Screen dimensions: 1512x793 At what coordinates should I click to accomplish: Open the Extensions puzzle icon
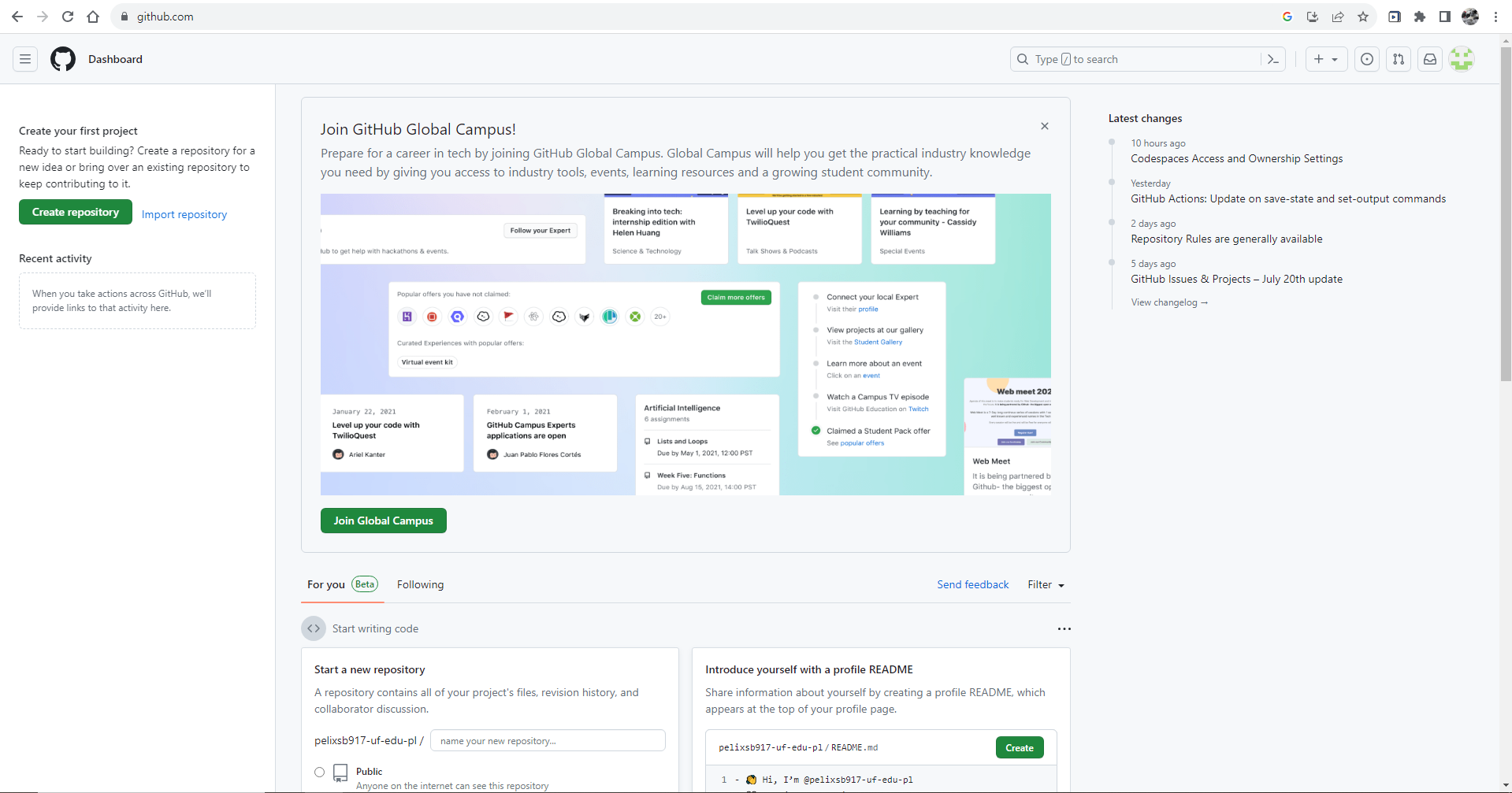click(x=1420, y=17)
